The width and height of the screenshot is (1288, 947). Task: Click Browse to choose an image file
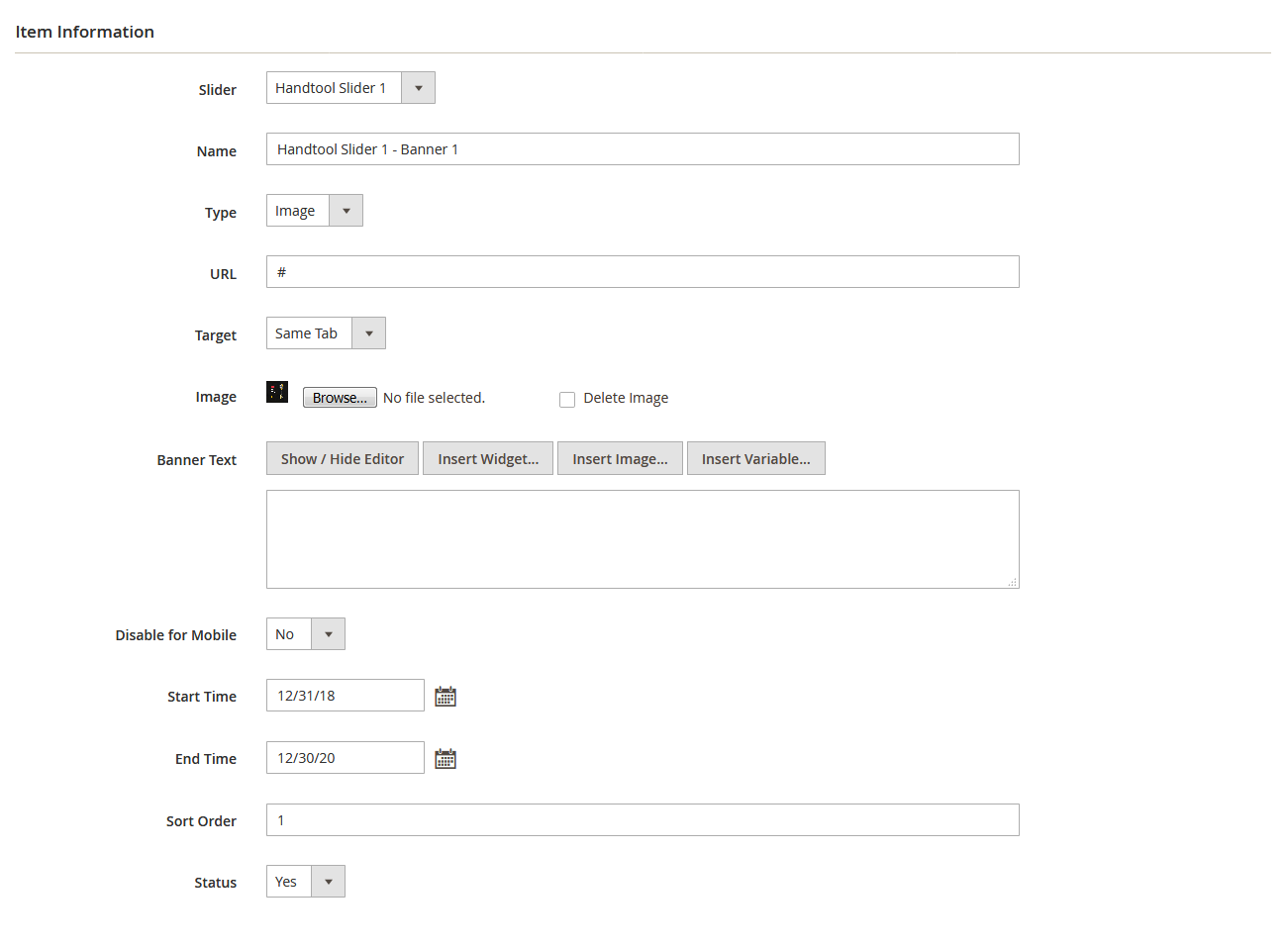(x=340, y=397)
